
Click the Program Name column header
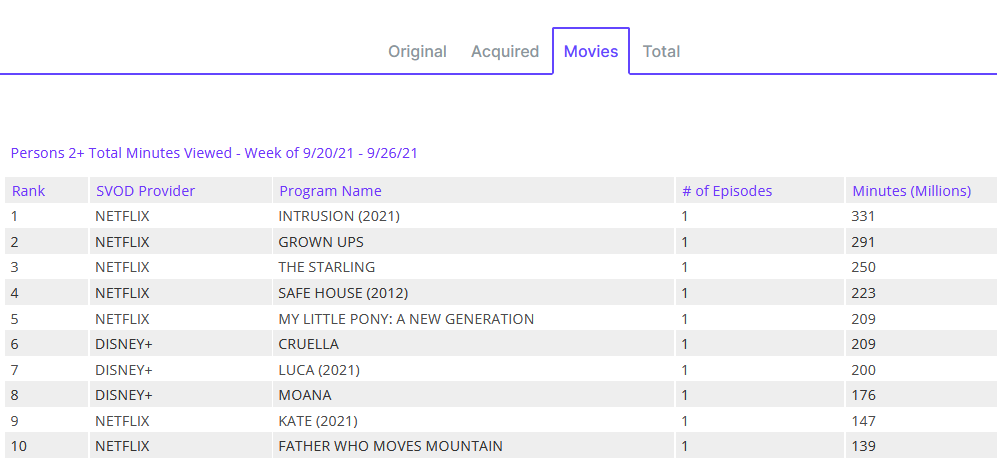tap(330, 191)
